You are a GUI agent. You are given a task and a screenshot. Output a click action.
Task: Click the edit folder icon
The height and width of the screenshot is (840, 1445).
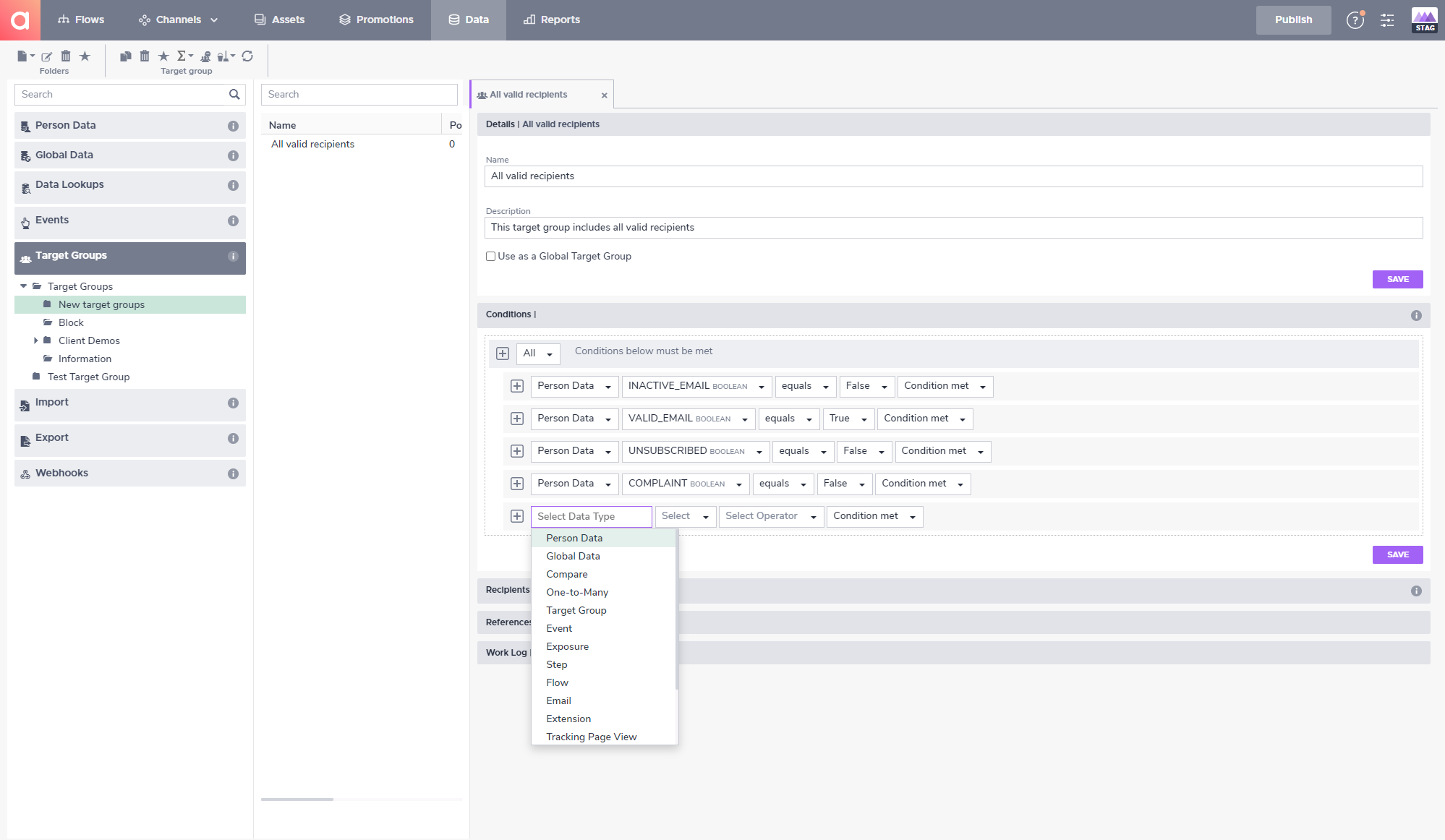click(46, 56)
